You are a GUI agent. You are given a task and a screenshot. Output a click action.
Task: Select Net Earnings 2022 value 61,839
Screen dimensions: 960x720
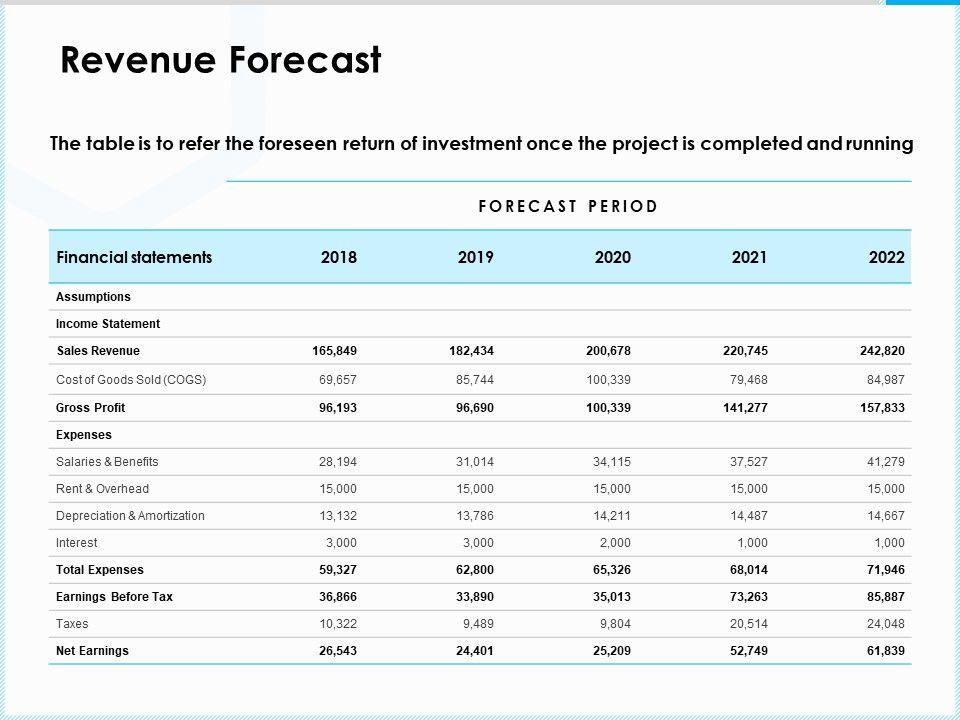coord(883,651)
